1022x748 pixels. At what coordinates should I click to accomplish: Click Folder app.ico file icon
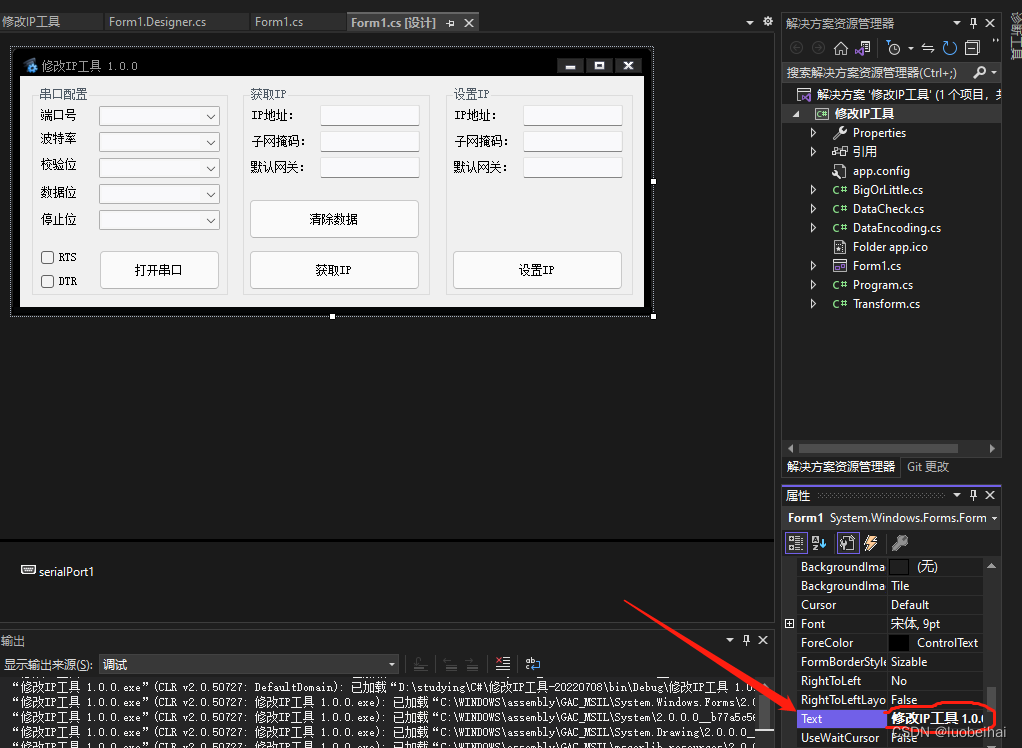(840, 247)
